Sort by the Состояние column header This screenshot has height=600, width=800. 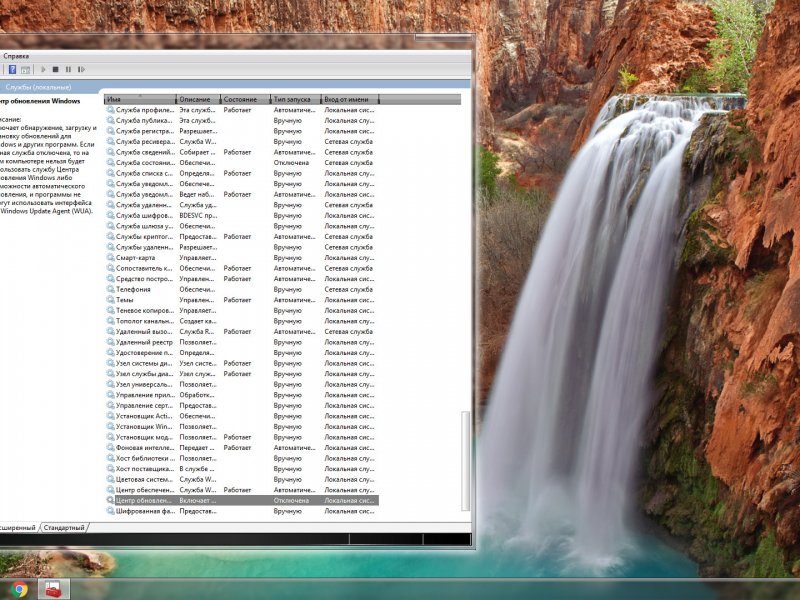245,99
